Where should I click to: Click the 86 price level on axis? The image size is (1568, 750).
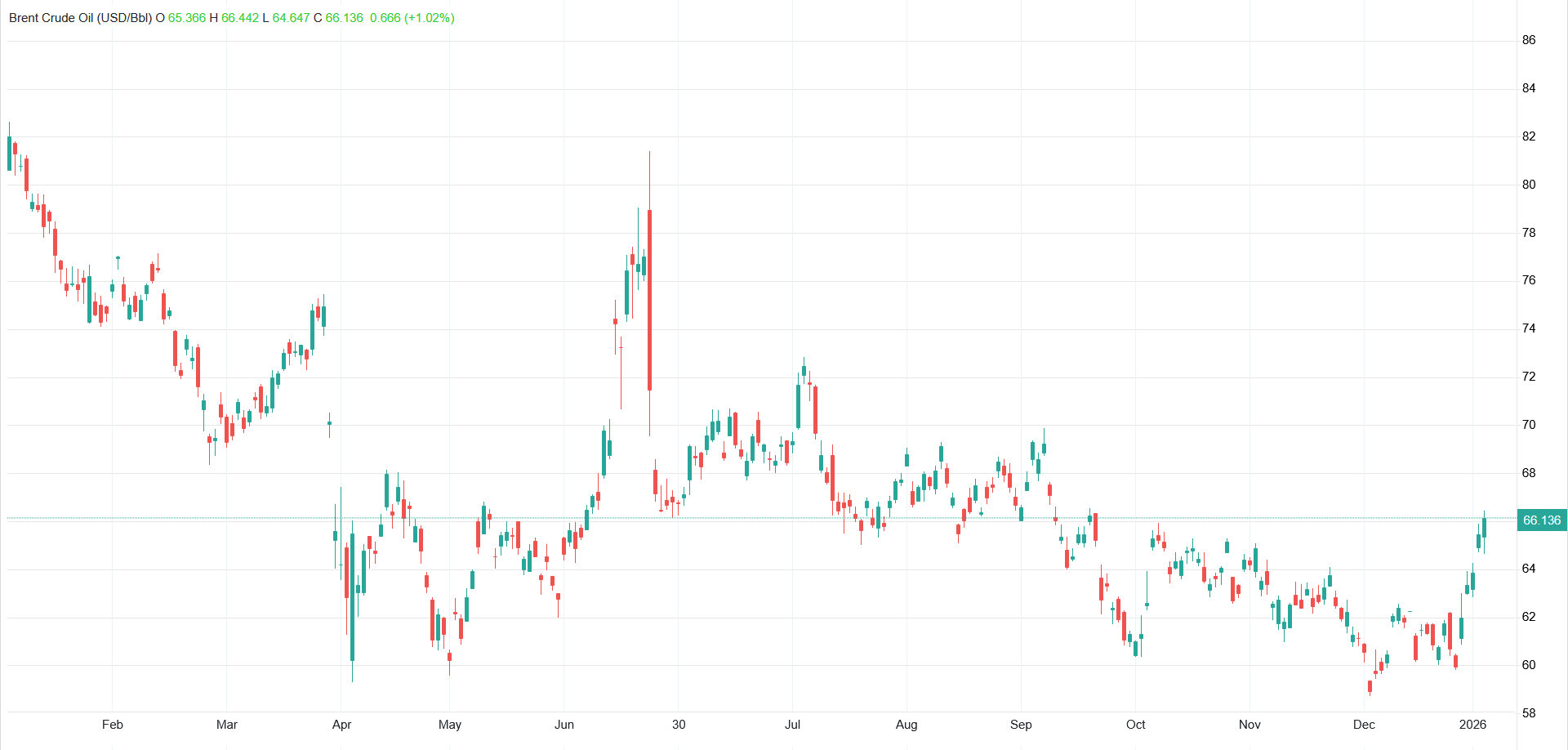pyautogui.click(x=1529, y=40)
